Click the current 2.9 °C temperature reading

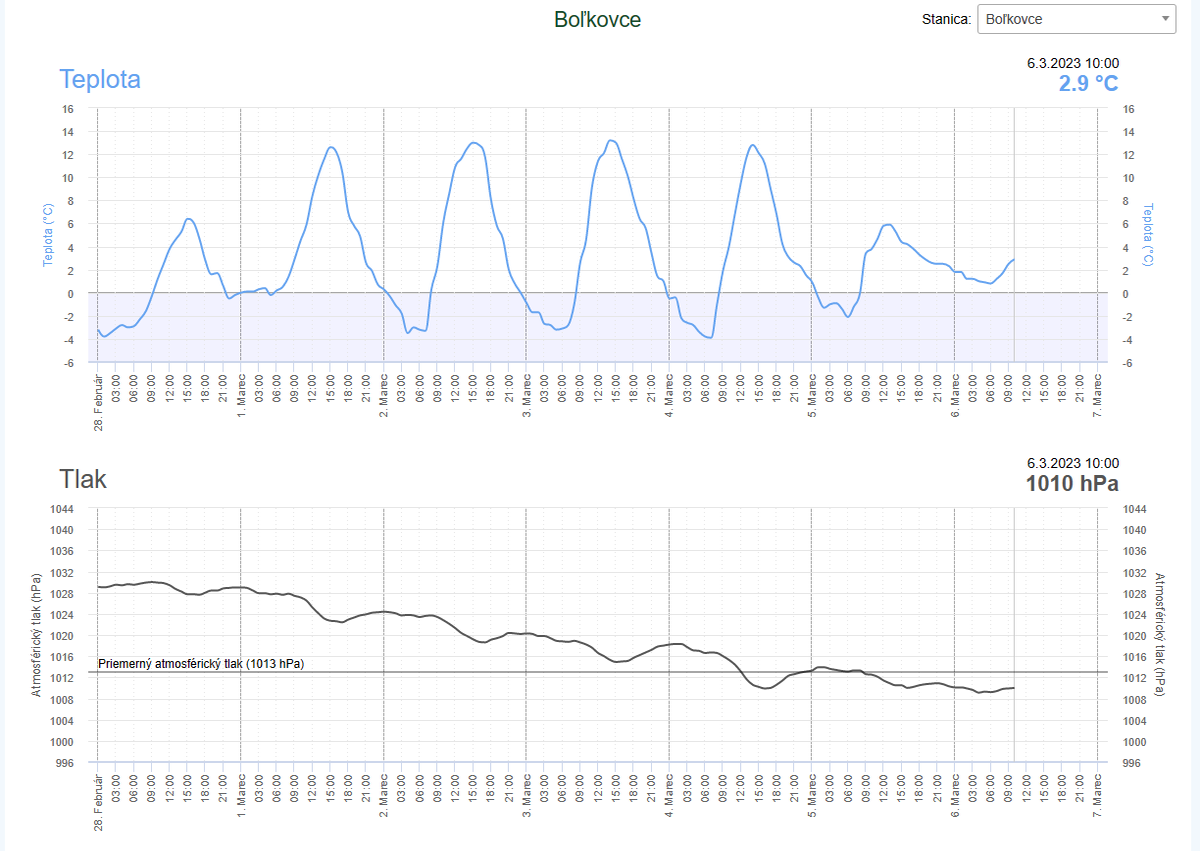click(x=1088, y=84)
